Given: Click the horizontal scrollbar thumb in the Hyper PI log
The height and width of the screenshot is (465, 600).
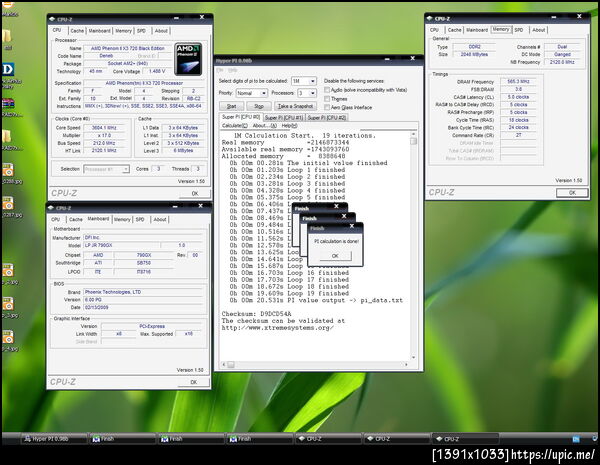Looking at the screenshot, I should [x=231, y=365].
